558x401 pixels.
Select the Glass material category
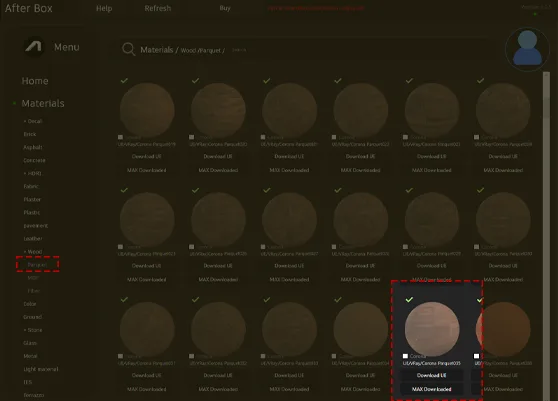point(30,343)
